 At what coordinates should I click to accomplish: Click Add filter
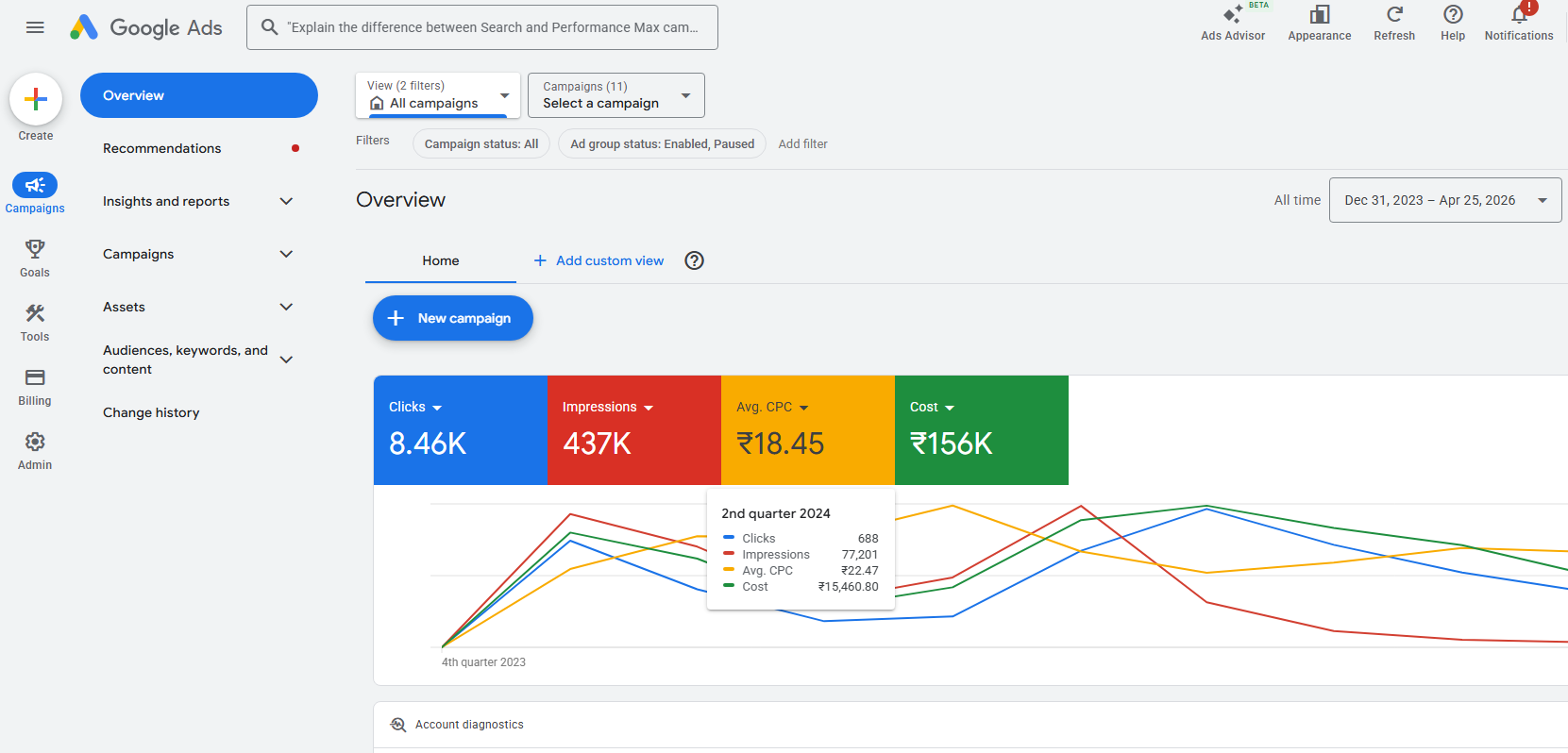click(803, 143)
